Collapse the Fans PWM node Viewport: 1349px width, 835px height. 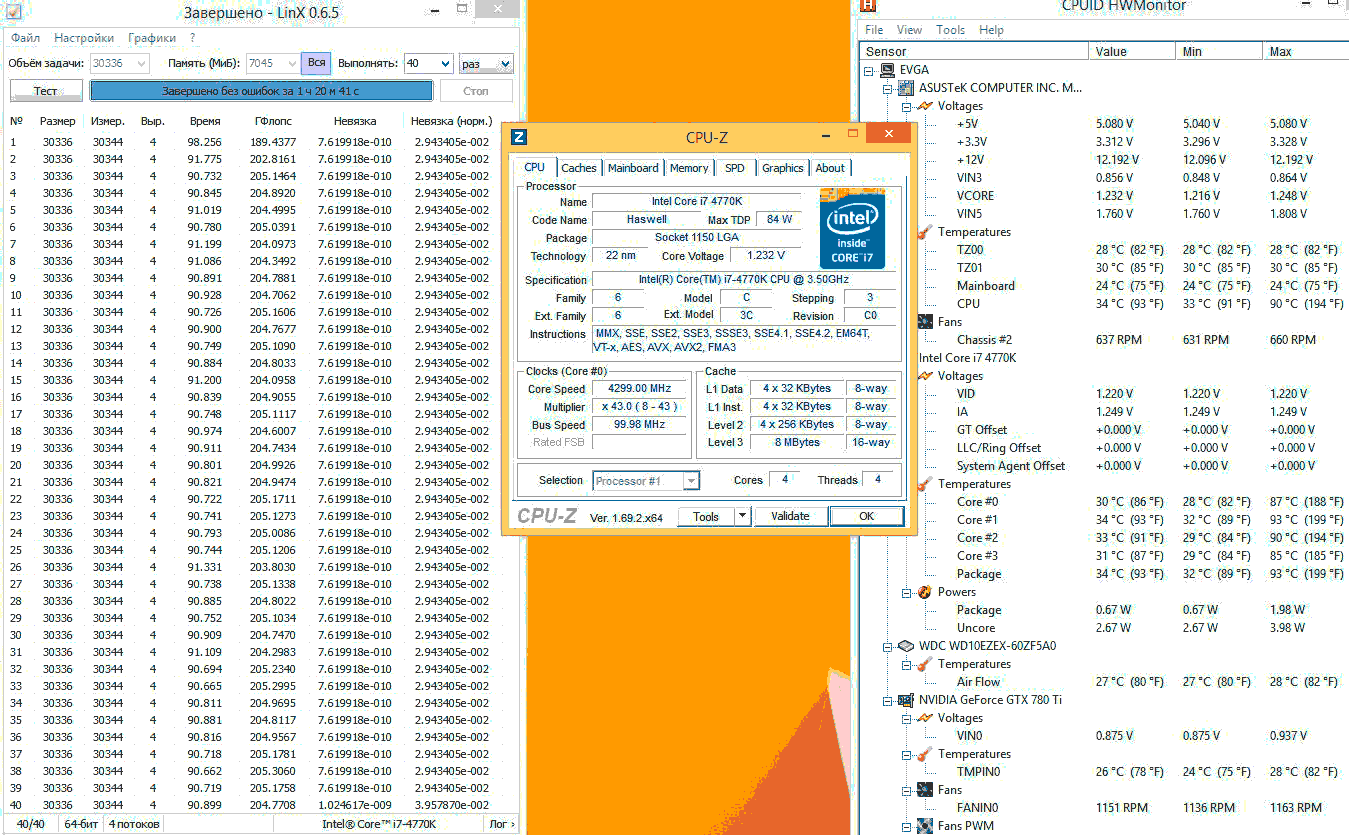pyautogui.click(x=906, y=826)
